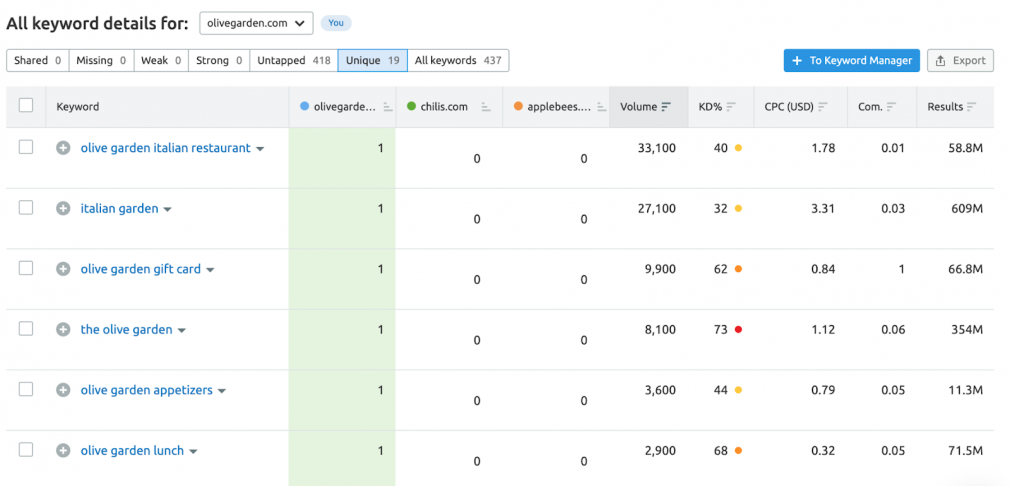Click sort icon in KD% column header
The image size is (1010, 486).
click(731, 107)
